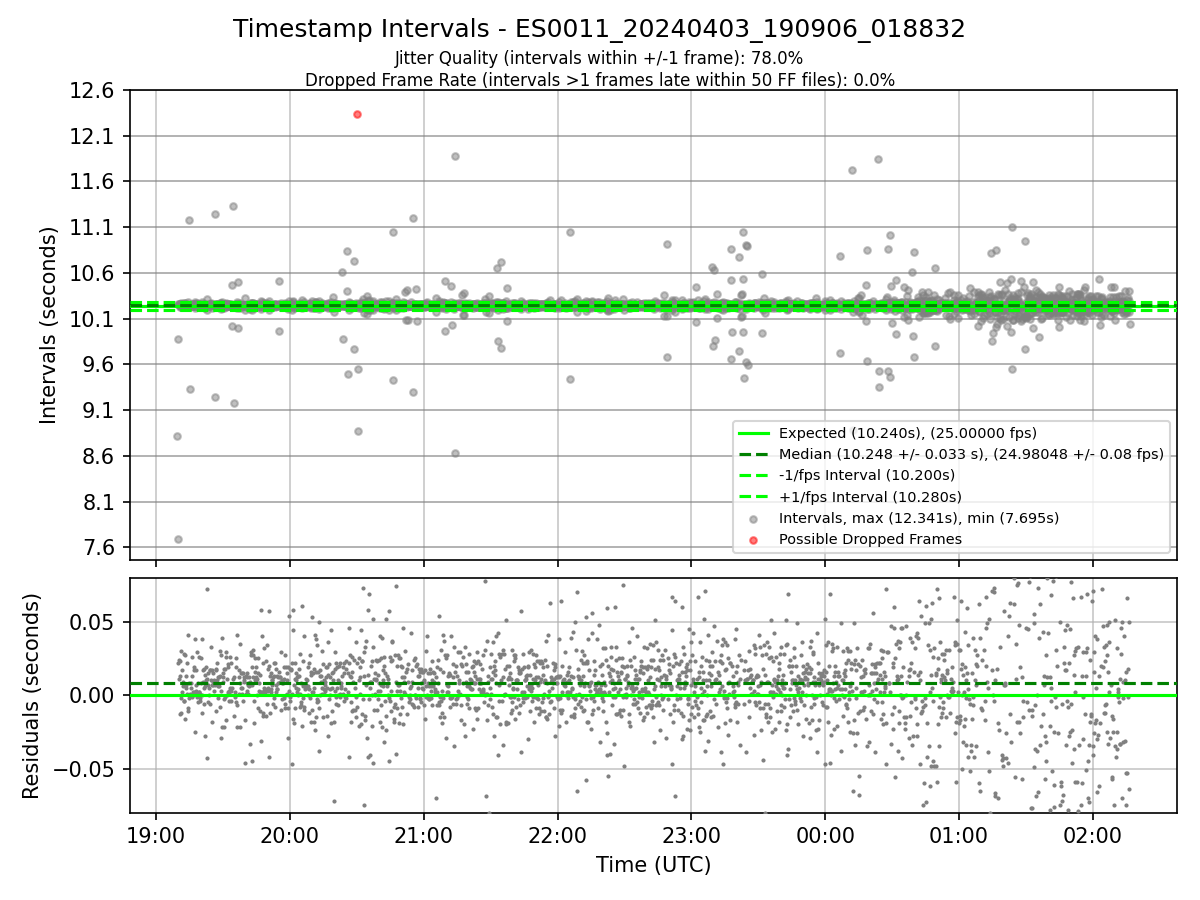The image size is (1200, 900).
Task: Click the '20:00' x-axis tick label
Action: tap(290, 834)
